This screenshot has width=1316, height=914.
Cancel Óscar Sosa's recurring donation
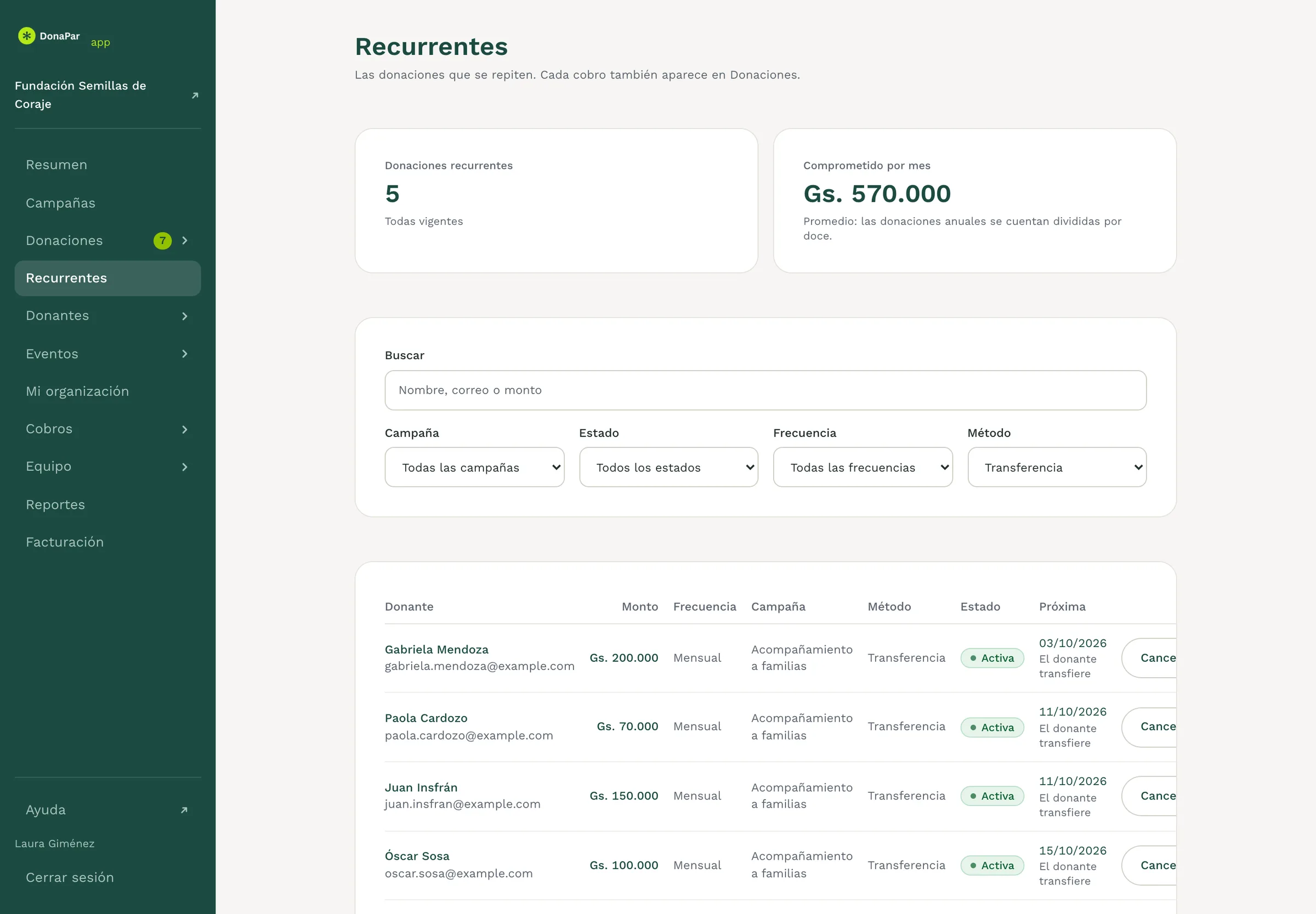(x=1149, y=865)
